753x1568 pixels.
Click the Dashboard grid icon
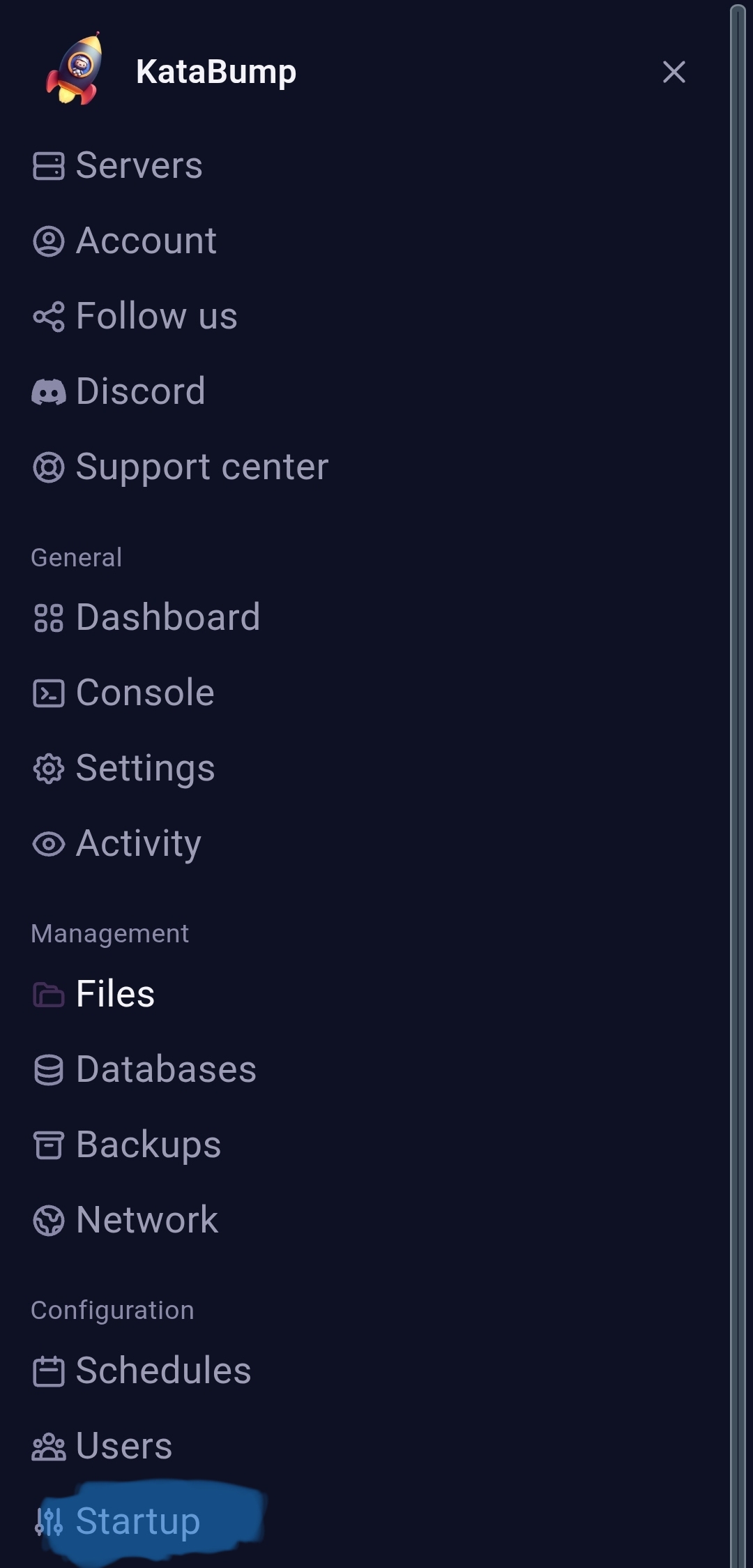click(x=49, y=618)
